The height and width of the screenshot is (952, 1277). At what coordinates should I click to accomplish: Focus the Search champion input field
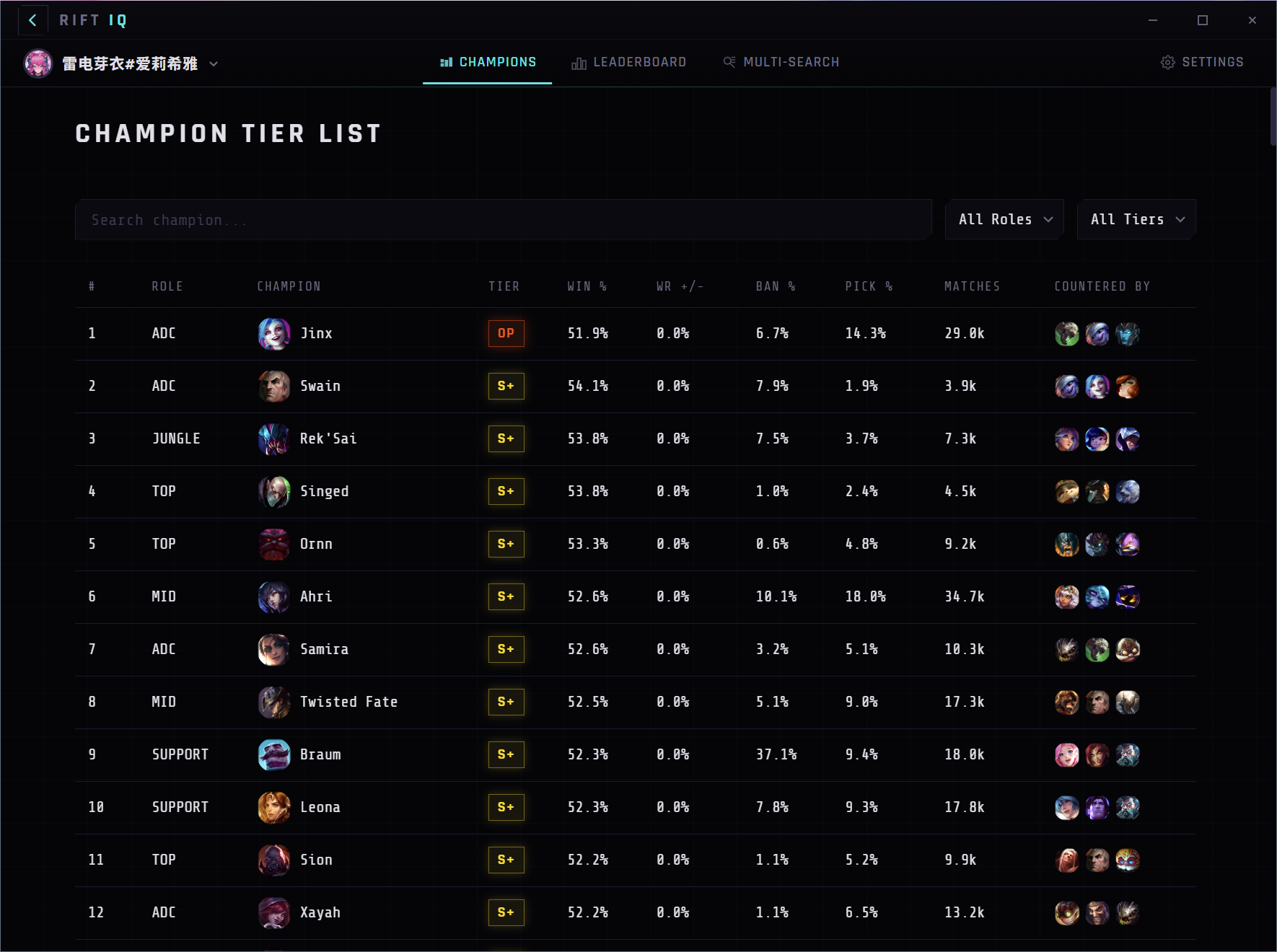click(503, 219)
